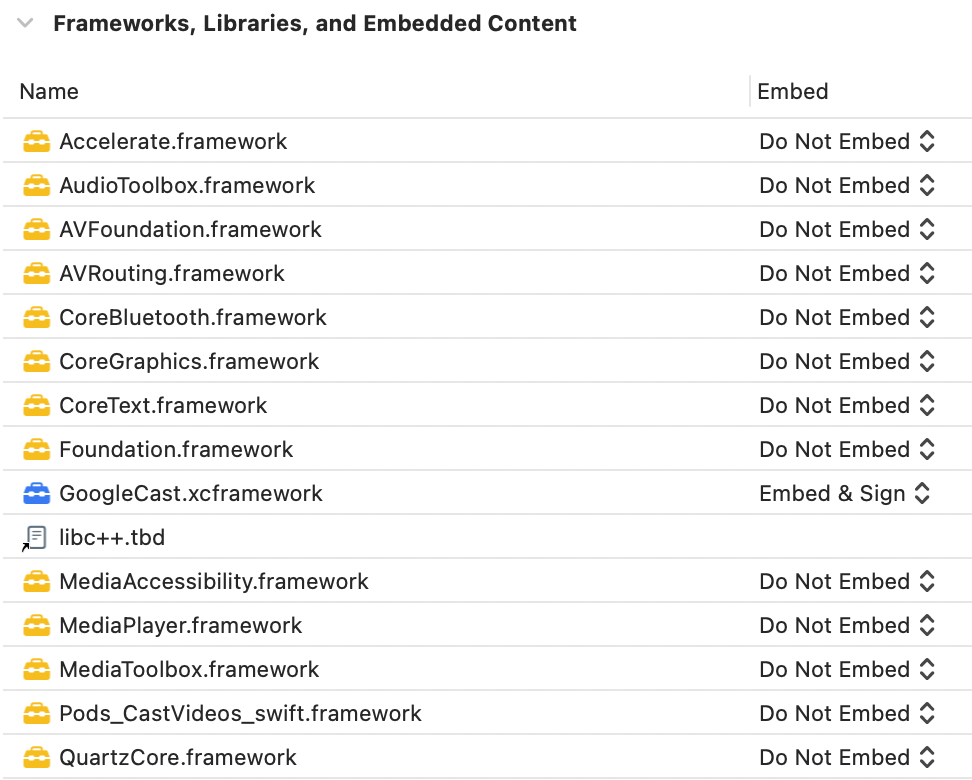Select the libc++.tbd library row

click(112, 538)
